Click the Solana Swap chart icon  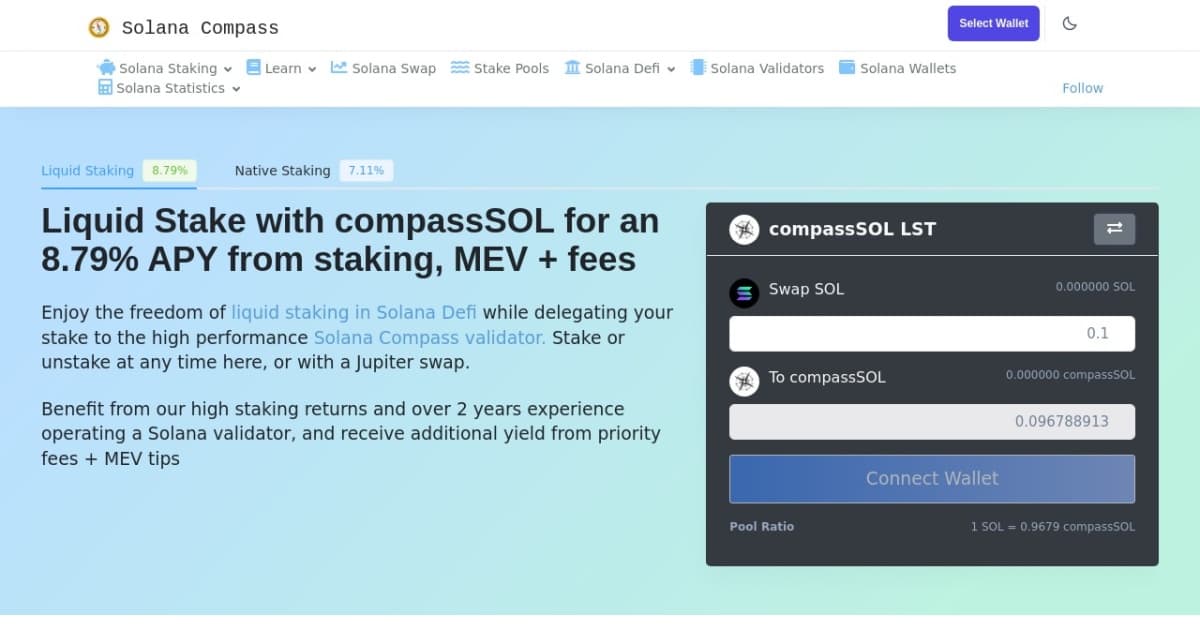[339, 68]
